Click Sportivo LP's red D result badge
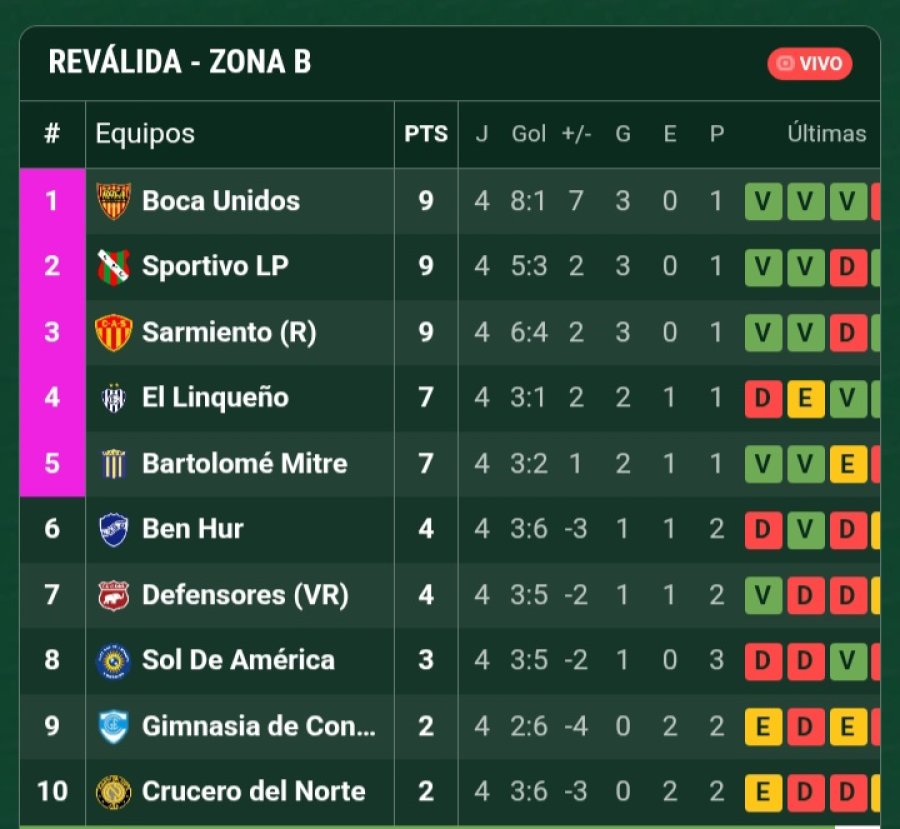The image size is (900, 829). pyautogui.click(x=847, y=268)
